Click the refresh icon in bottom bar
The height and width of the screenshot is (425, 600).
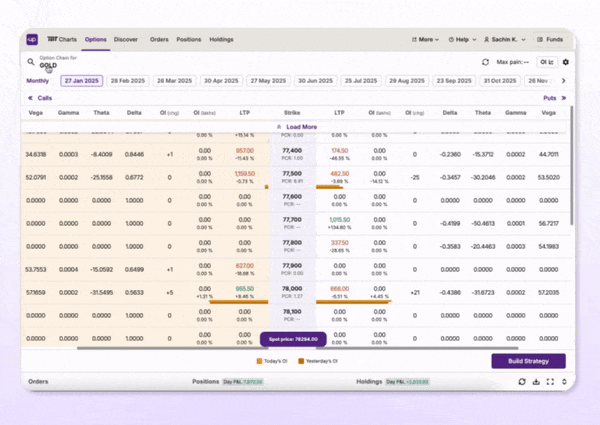[521, 381]
